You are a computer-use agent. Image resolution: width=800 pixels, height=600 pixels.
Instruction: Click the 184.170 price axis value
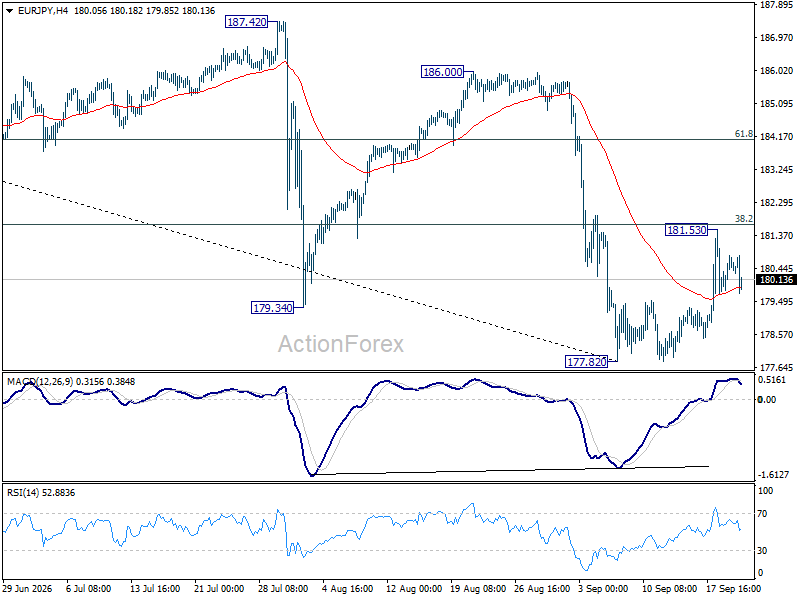777,137
